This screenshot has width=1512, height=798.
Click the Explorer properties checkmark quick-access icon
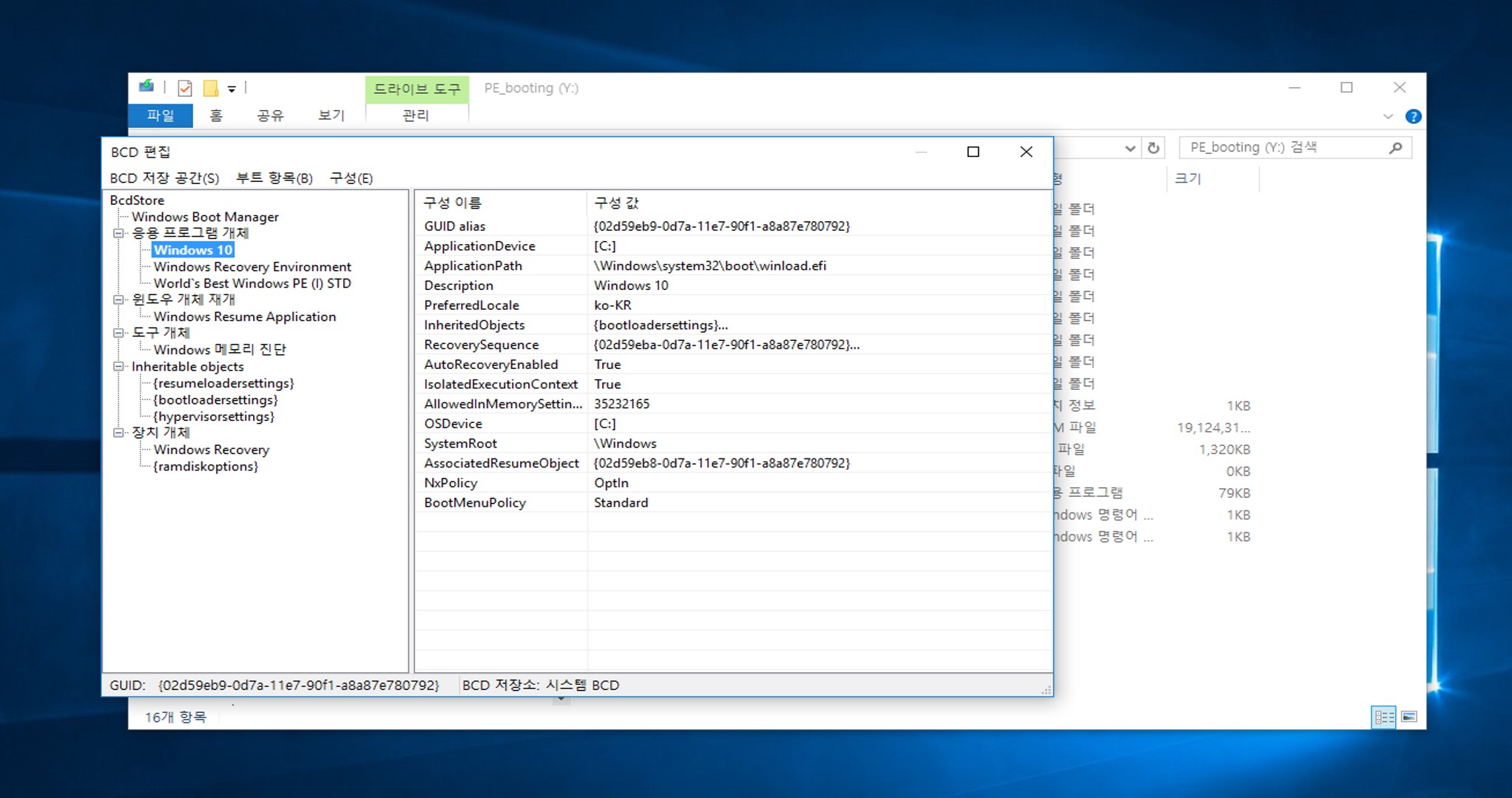(x=185, y=89)
